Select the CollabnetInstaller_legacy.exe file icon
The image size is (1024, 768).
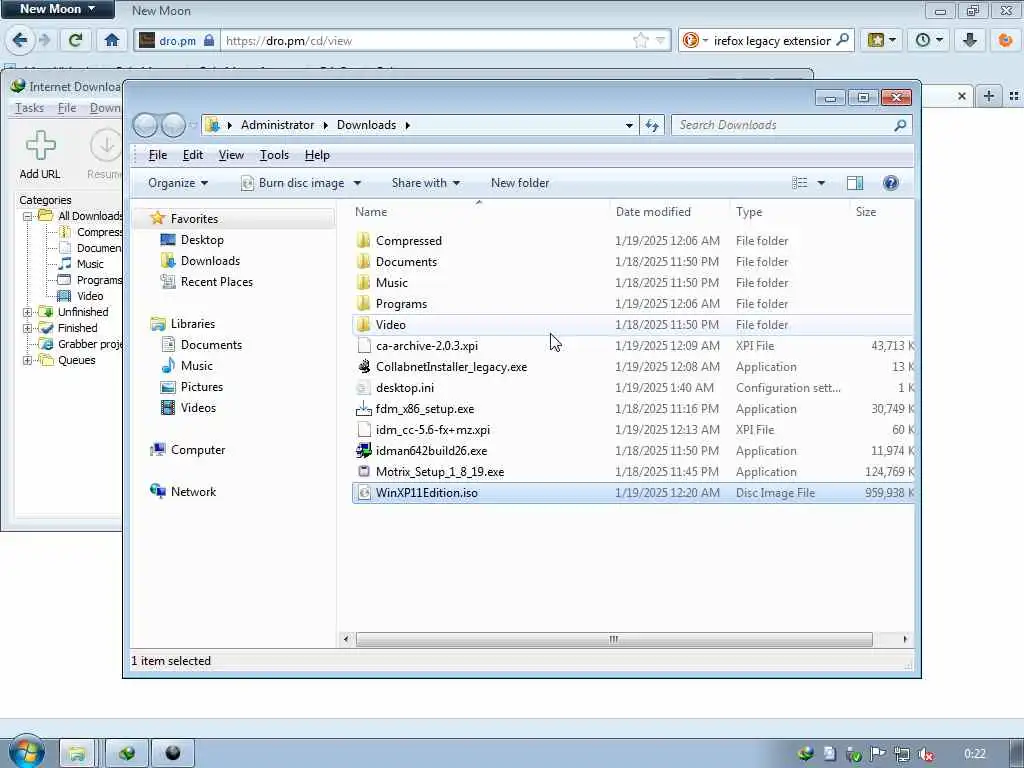[364, 367]
